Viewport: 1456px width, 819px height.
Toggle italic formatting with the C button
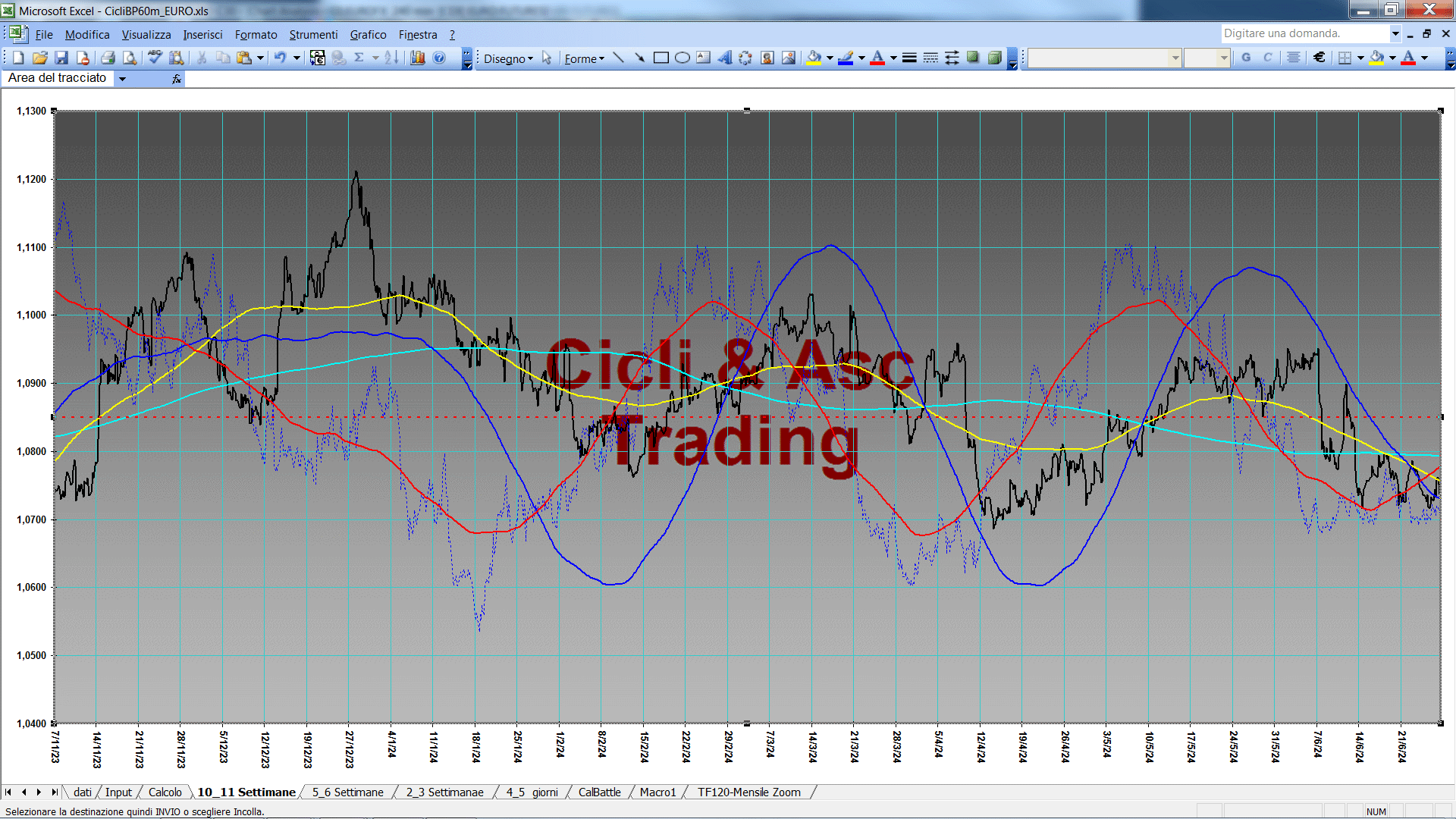click(x=1267, y=58)
